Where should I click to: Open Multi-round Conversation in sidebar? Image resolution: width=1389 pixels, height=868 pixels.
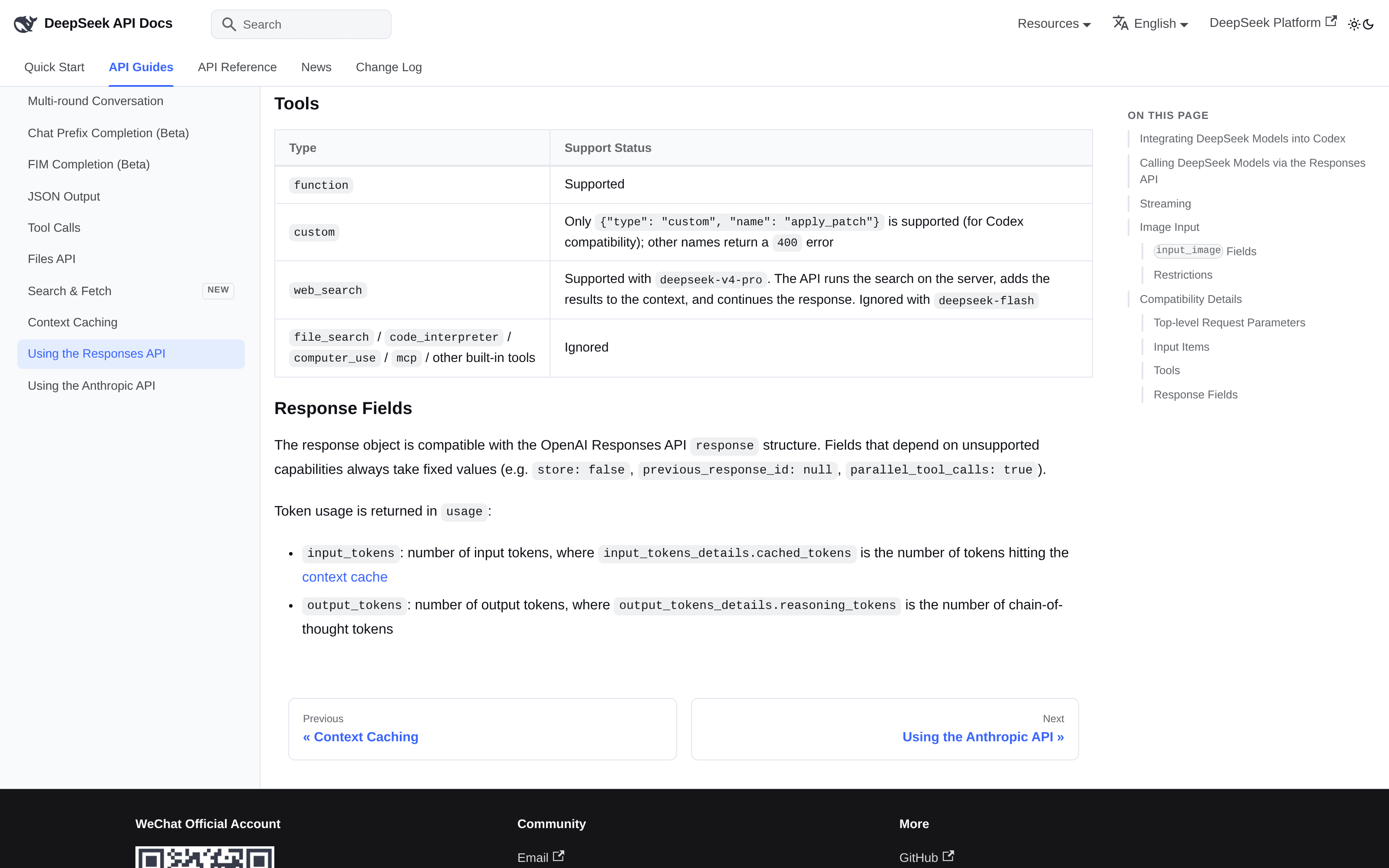(131, 101)
